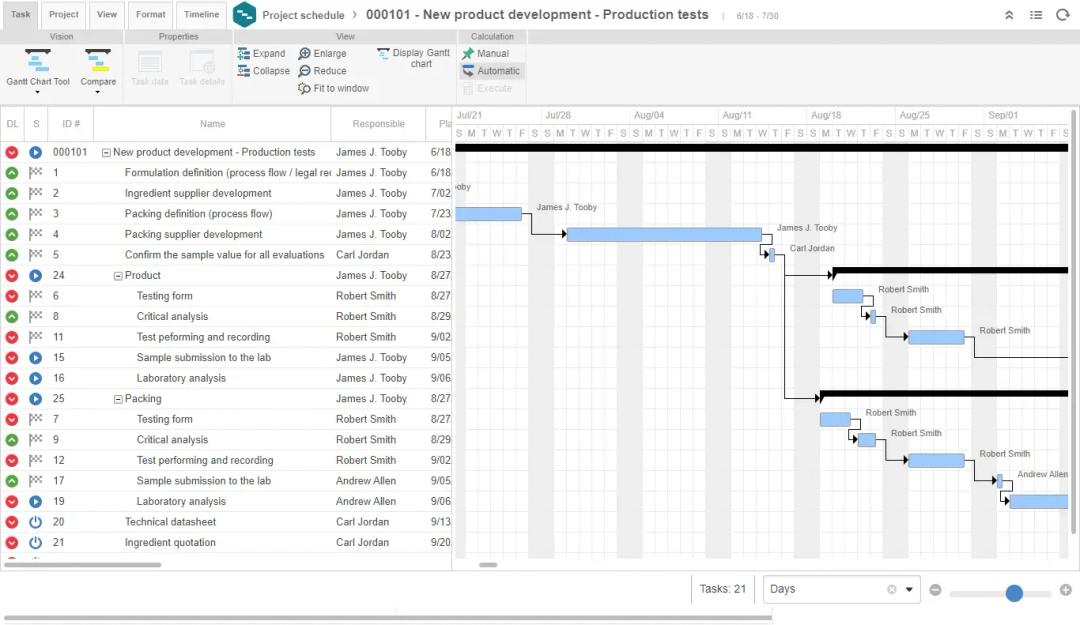The width and height of the screenshot is (1080, 625).
Task: Clear the Days scale selection
Action: 891,589
